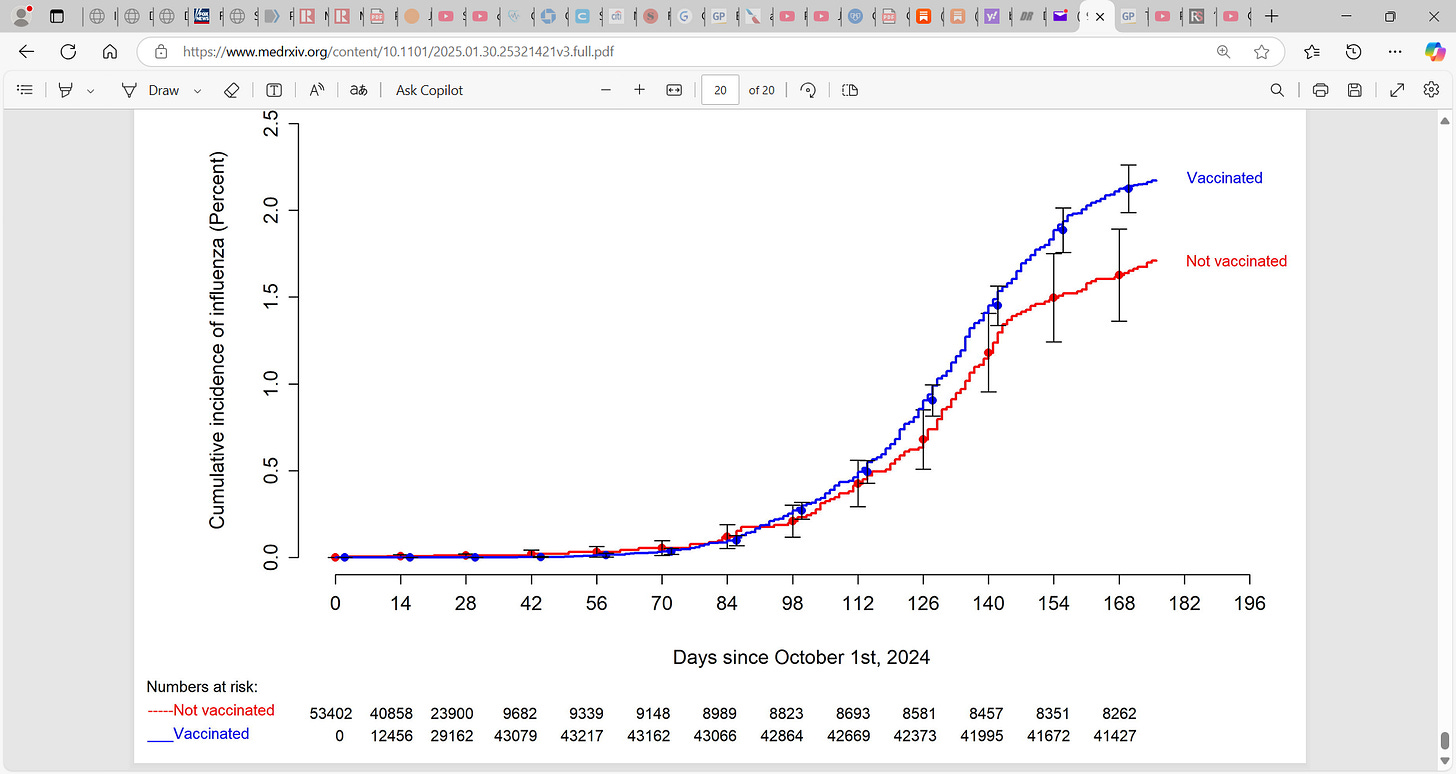Click the Print PDF icon
Image resolution: width=1456 pixels, height=774 pixels.
pyautogui.click(x=1320, y=90)
